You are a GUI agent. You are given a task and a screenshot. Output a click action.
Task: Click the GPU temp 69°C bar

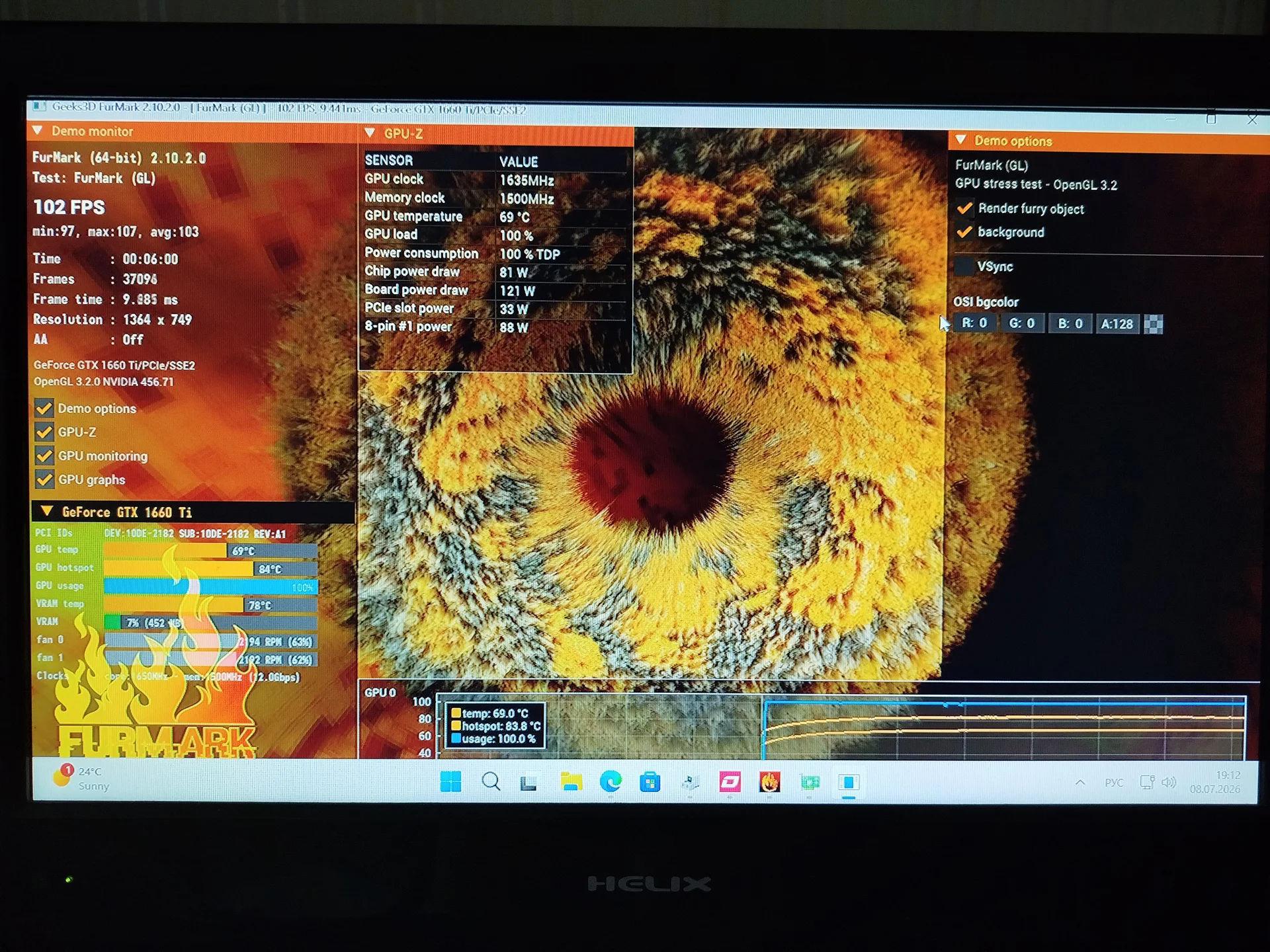210,551
